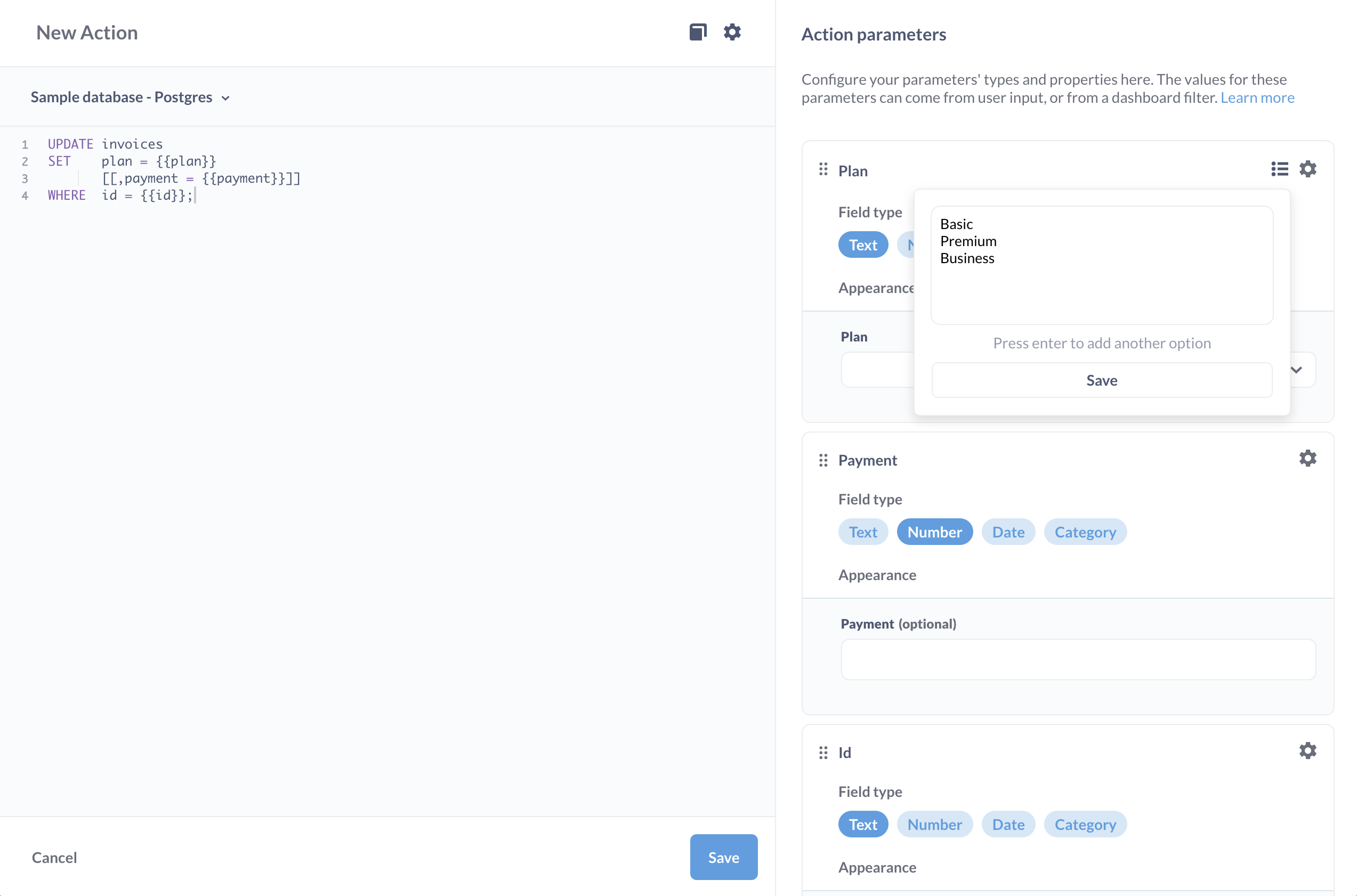The height and width of the screenshot is (896, 1357).
Task: Click the Cancel button
Action: pyautogui.click(x=54, y=857)
